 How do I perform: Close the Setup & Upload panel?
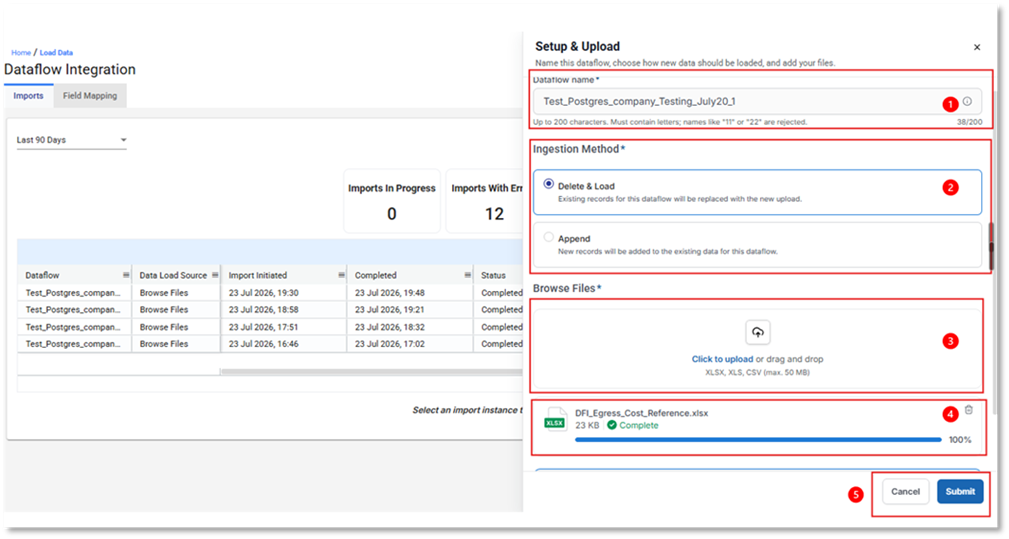(977, 47)
